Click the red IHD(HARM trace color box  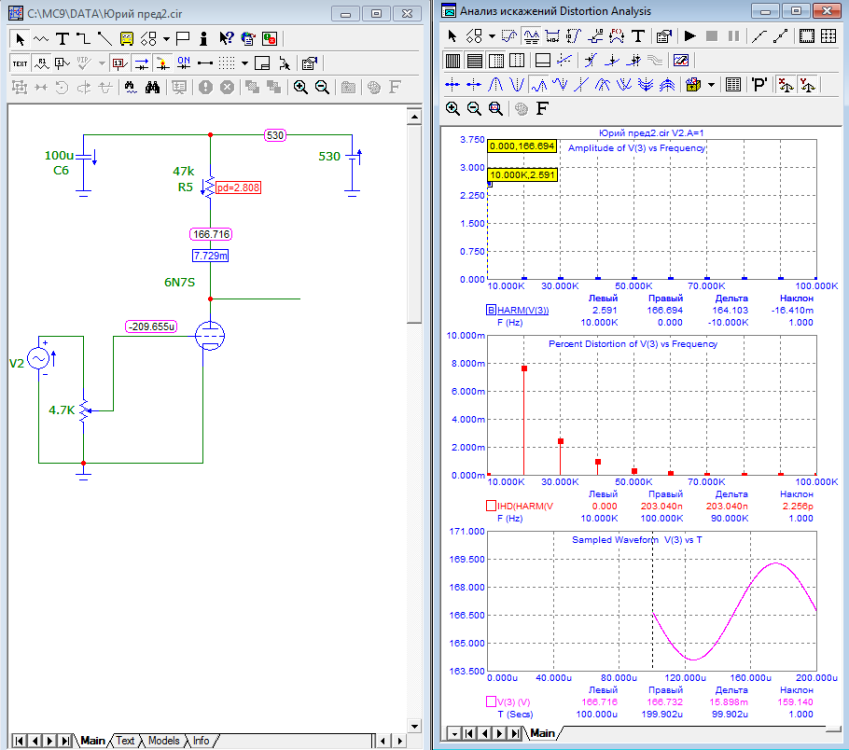(490, 506)
